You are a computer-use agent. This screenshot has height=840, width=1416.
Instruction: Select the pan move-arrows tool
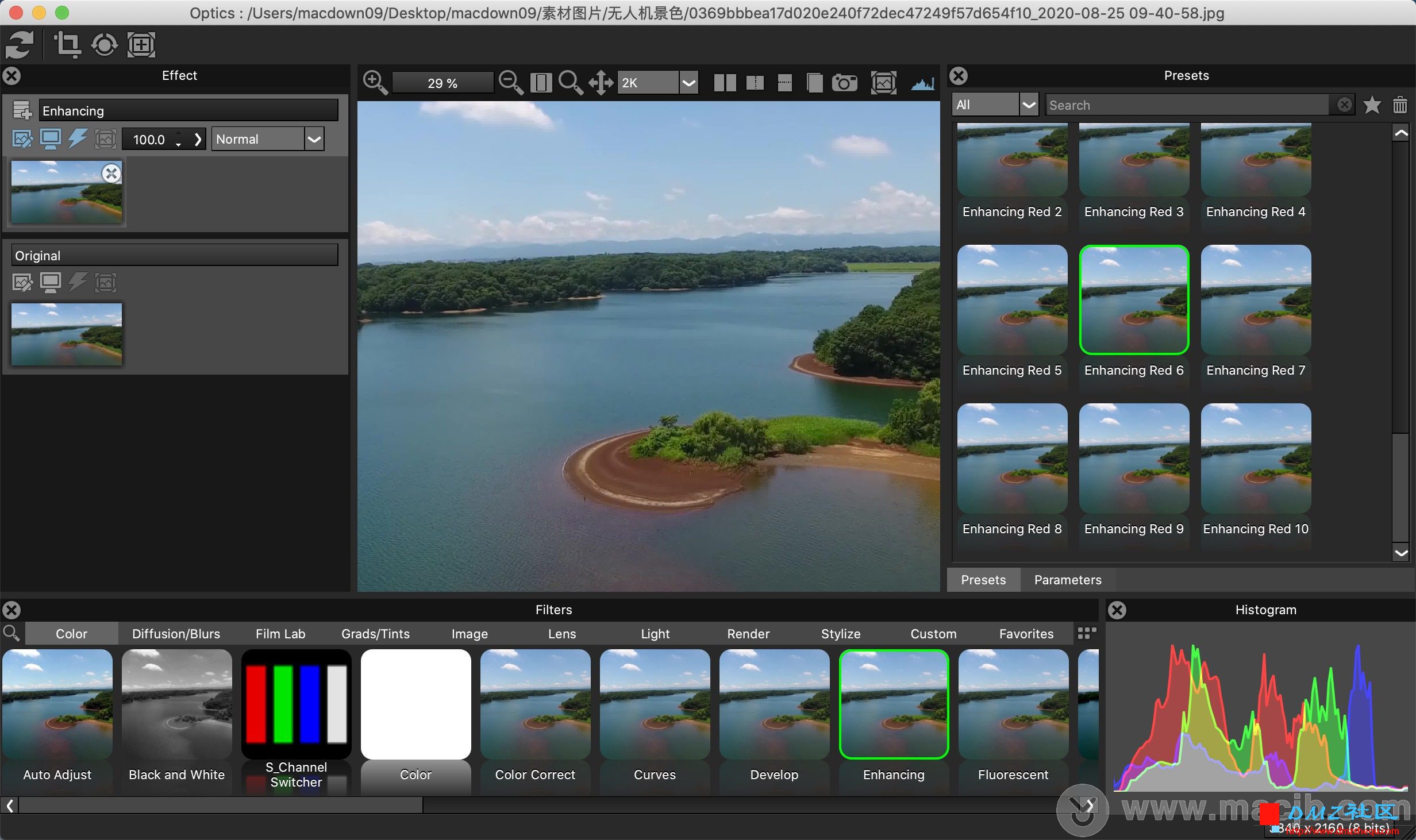(601, 83)
